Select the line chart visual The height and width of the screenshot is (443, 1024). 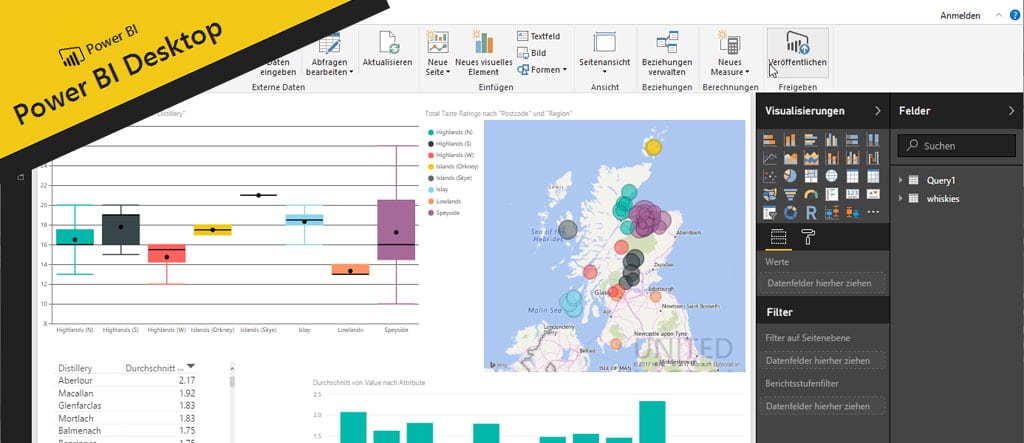coord(769,158)
